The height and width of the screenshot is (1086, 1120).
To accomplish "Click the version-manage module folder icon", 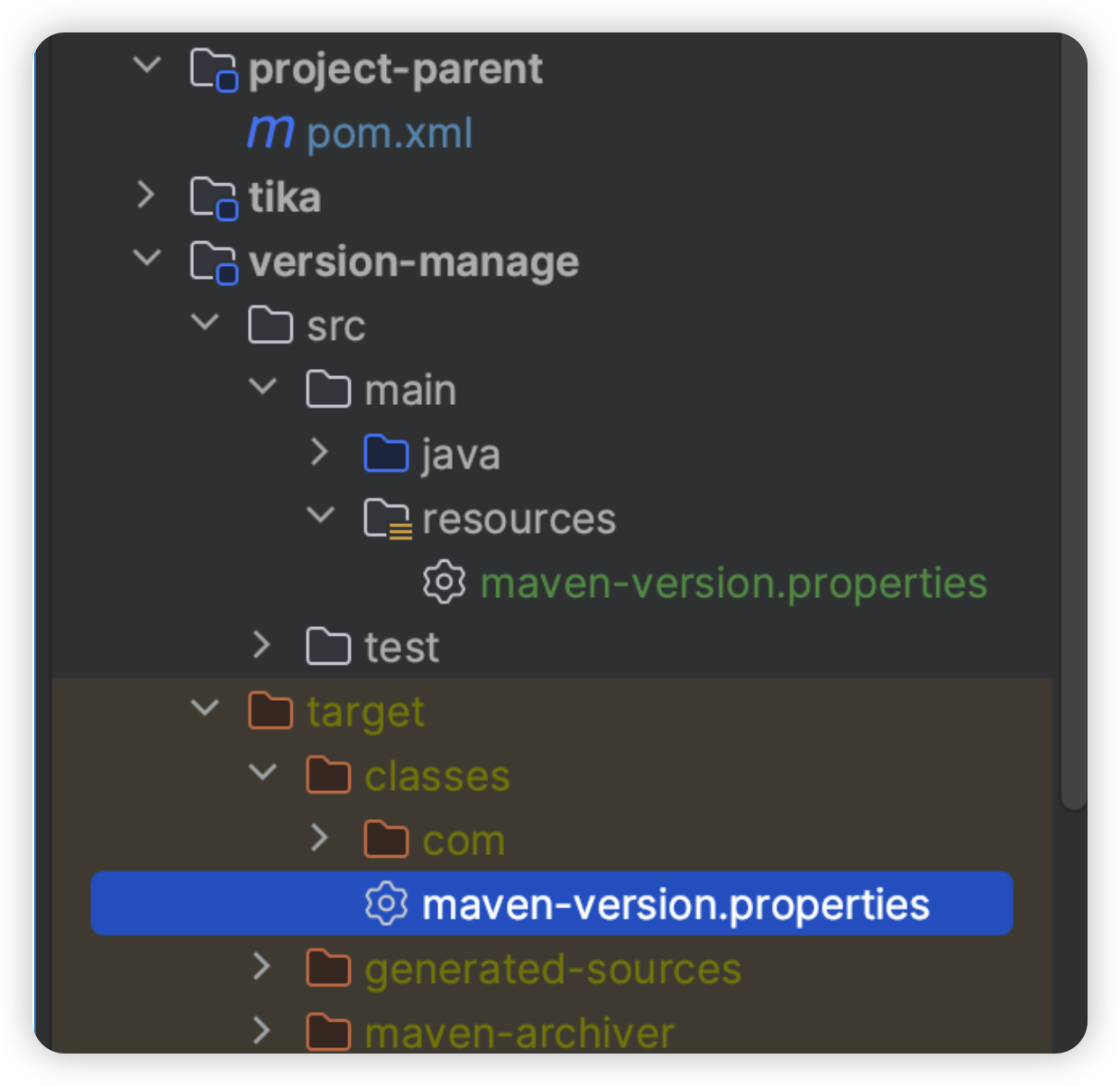I will point(214,262).
